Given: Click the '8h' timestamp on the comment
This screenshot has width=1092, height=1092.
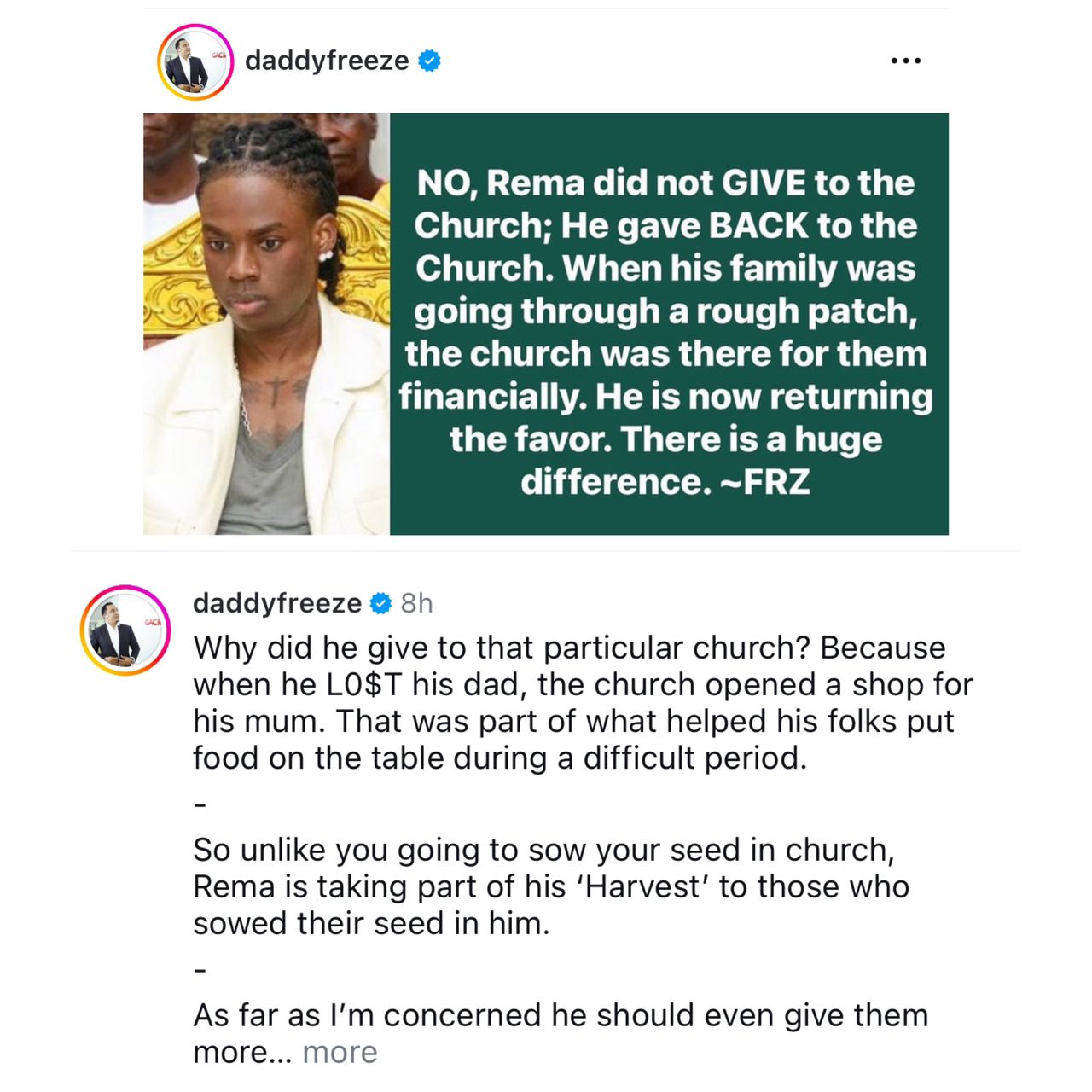Looking at the screenshot, I should tap(417, 604).
